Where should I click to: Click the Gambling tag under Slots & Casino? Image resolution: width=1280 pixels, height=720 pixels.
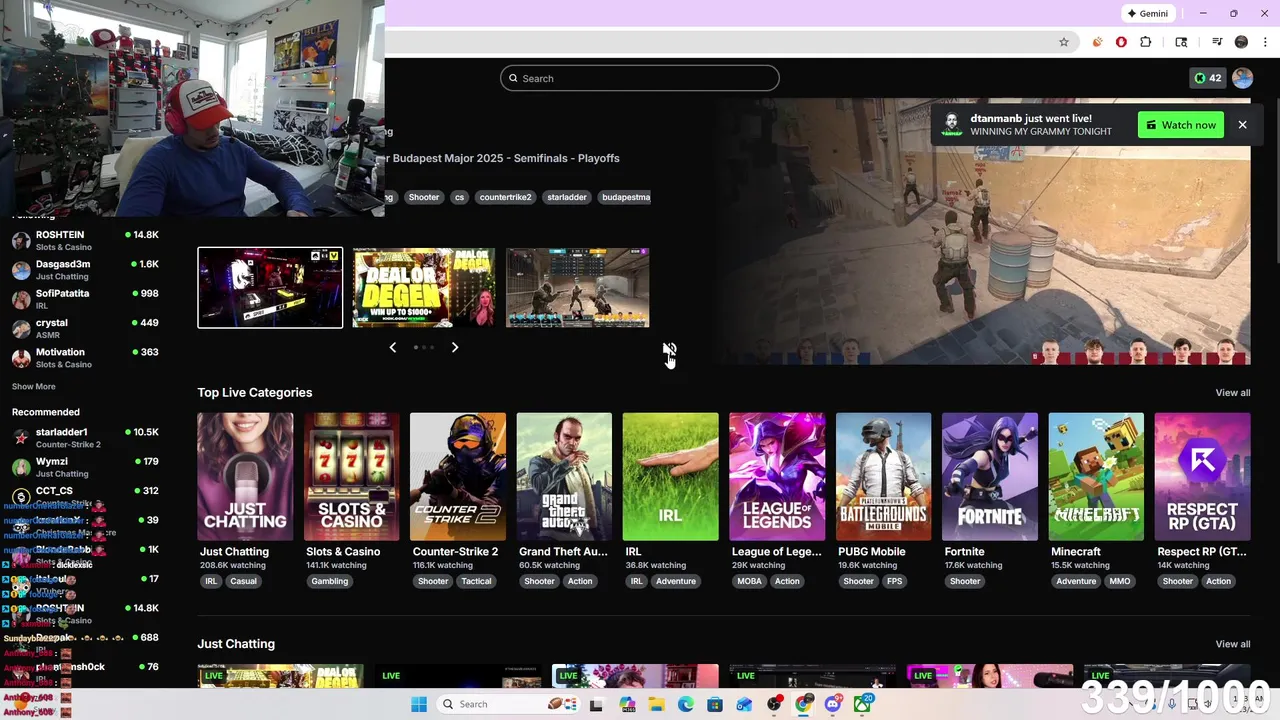(330, 581)
